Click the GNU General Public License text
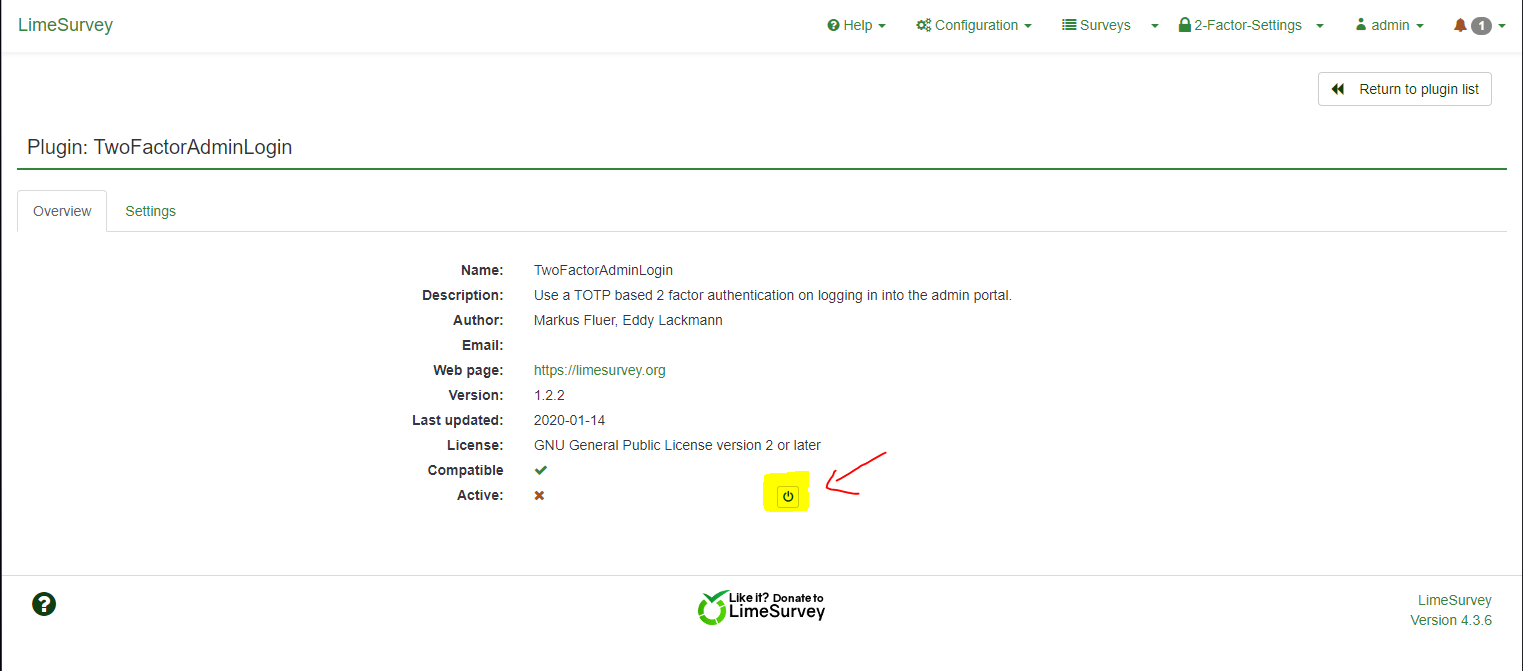Screen dimensions: 1523x671 tap(677, 445)
